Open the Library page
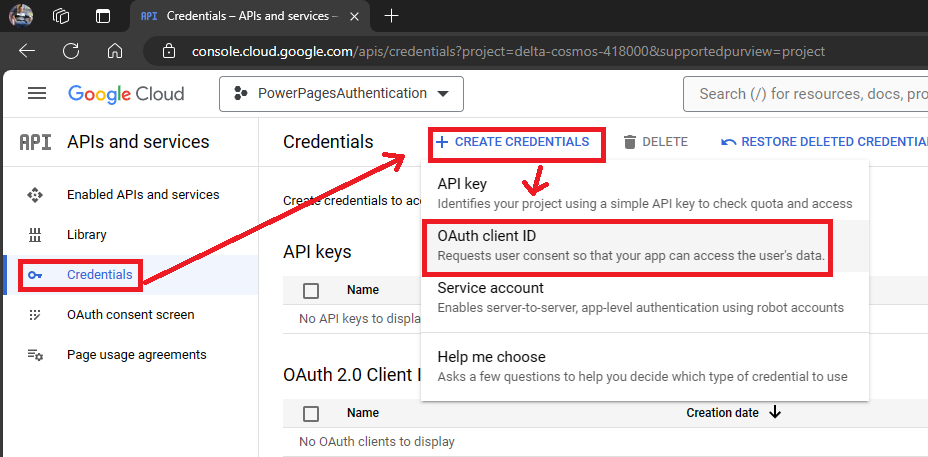The image size is (928, 457). point(86,234)
